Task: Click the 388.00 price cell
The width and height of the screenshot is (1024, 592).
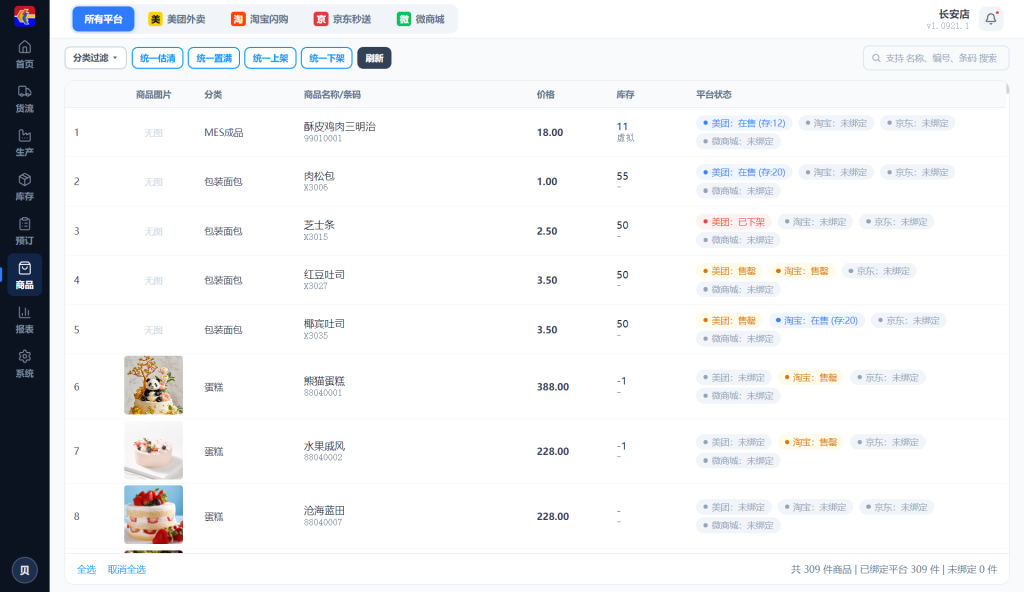Action: coord(553,387)
